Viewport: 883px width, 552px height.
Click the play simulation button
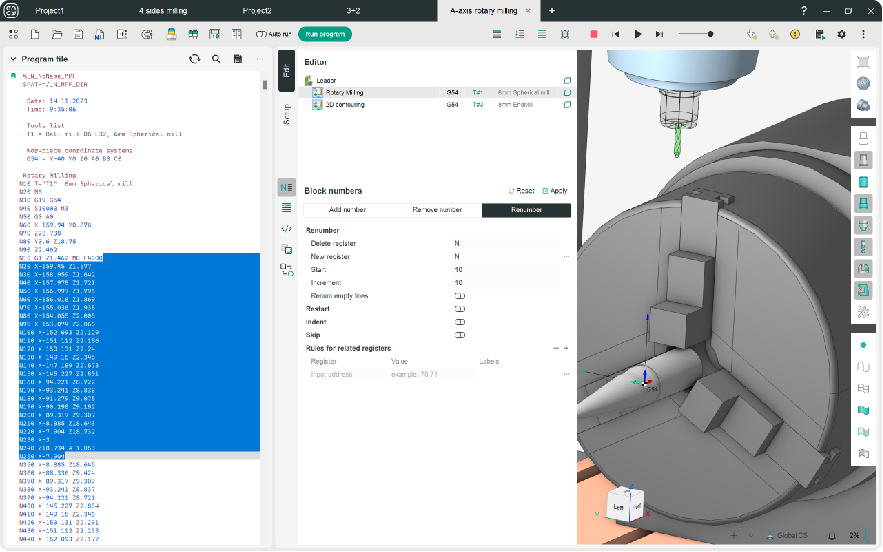click(x=637, y=34)
